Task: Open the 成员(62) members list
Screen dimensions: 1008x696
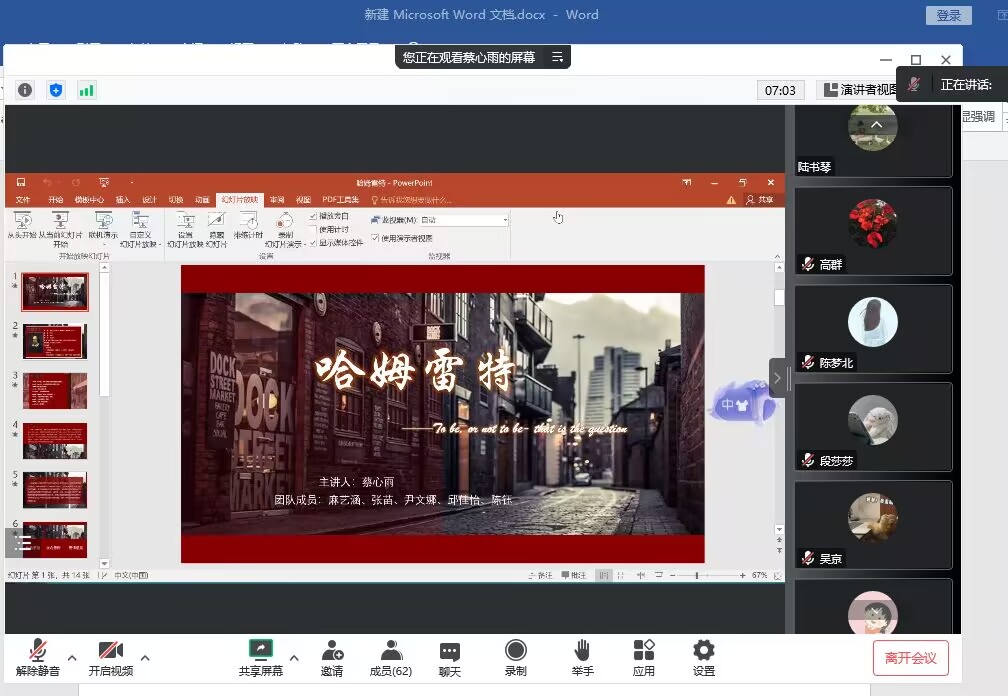Action: 390,658
